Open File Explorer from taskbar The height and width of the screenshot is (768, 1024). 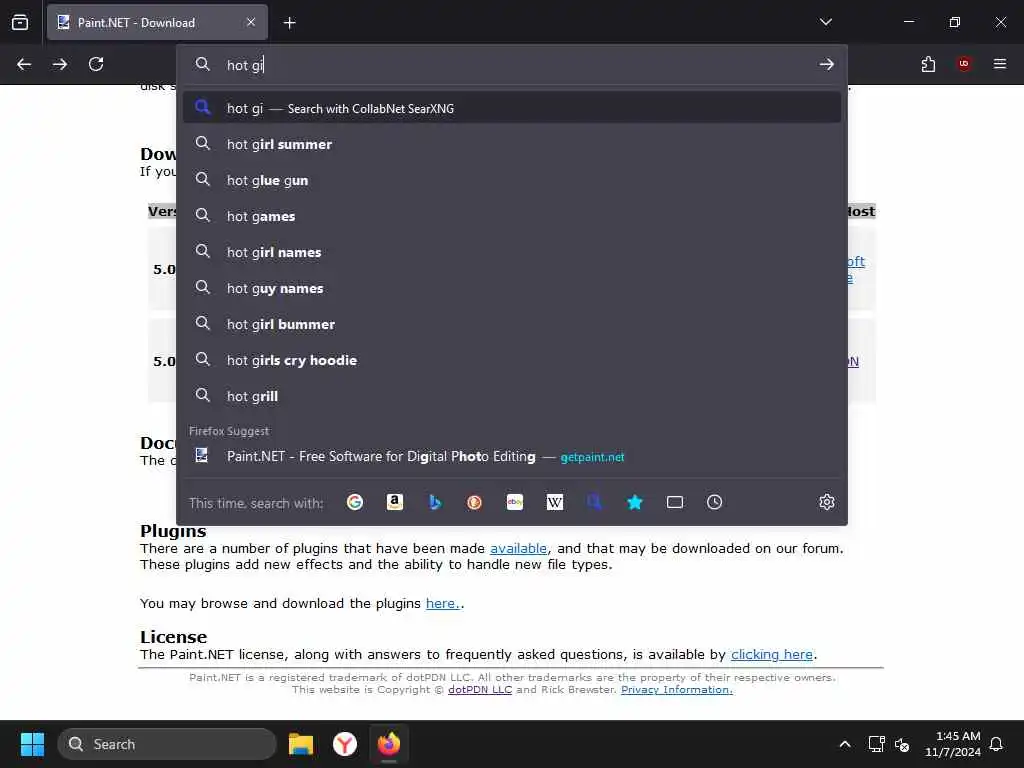[x=301, y=744]
